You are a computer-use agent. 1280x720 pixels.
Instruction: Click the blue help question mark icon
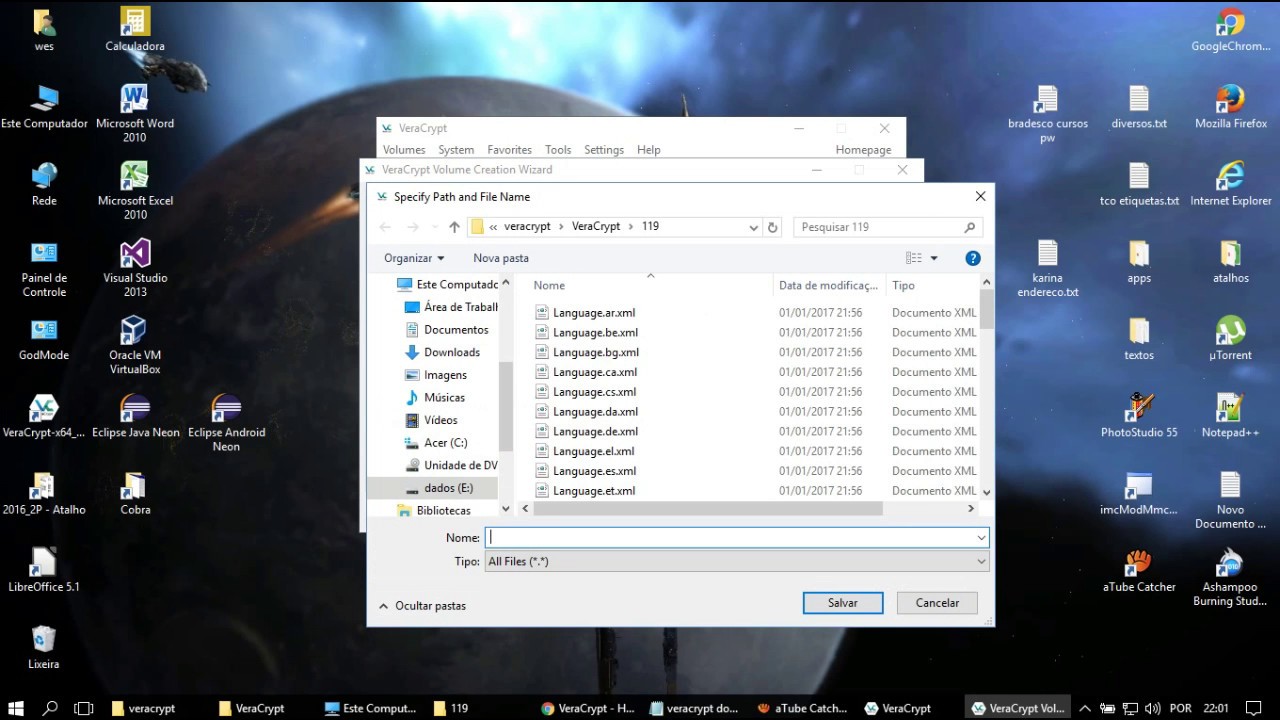(973, 258)
